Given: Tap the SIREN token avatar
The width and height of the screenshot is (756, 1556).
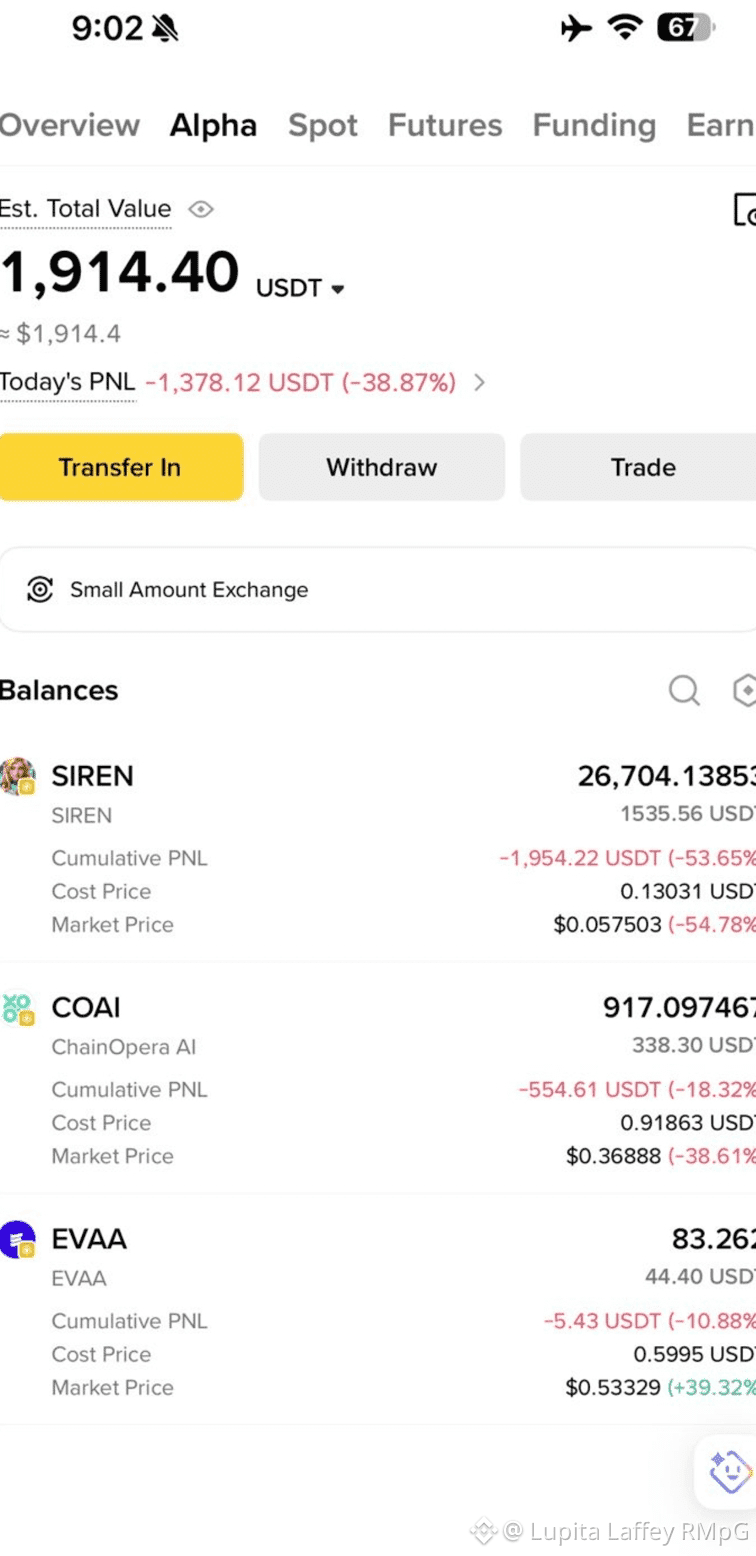Looking at the screenshot, I should tap(18, 776).
